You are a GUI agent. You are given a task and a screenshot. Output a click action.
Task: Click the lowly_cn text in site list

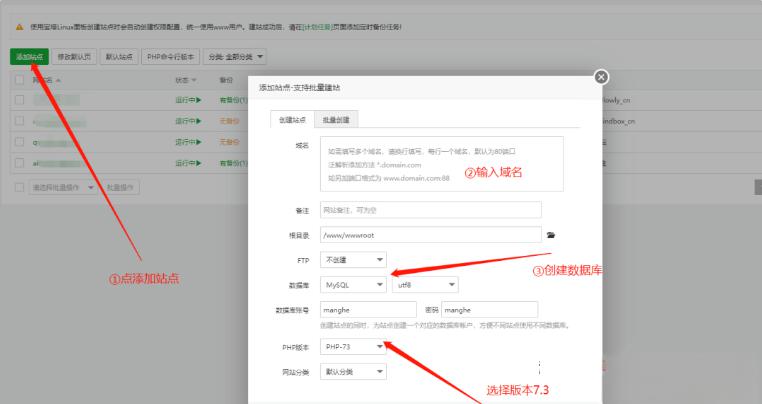pos(616,100)
